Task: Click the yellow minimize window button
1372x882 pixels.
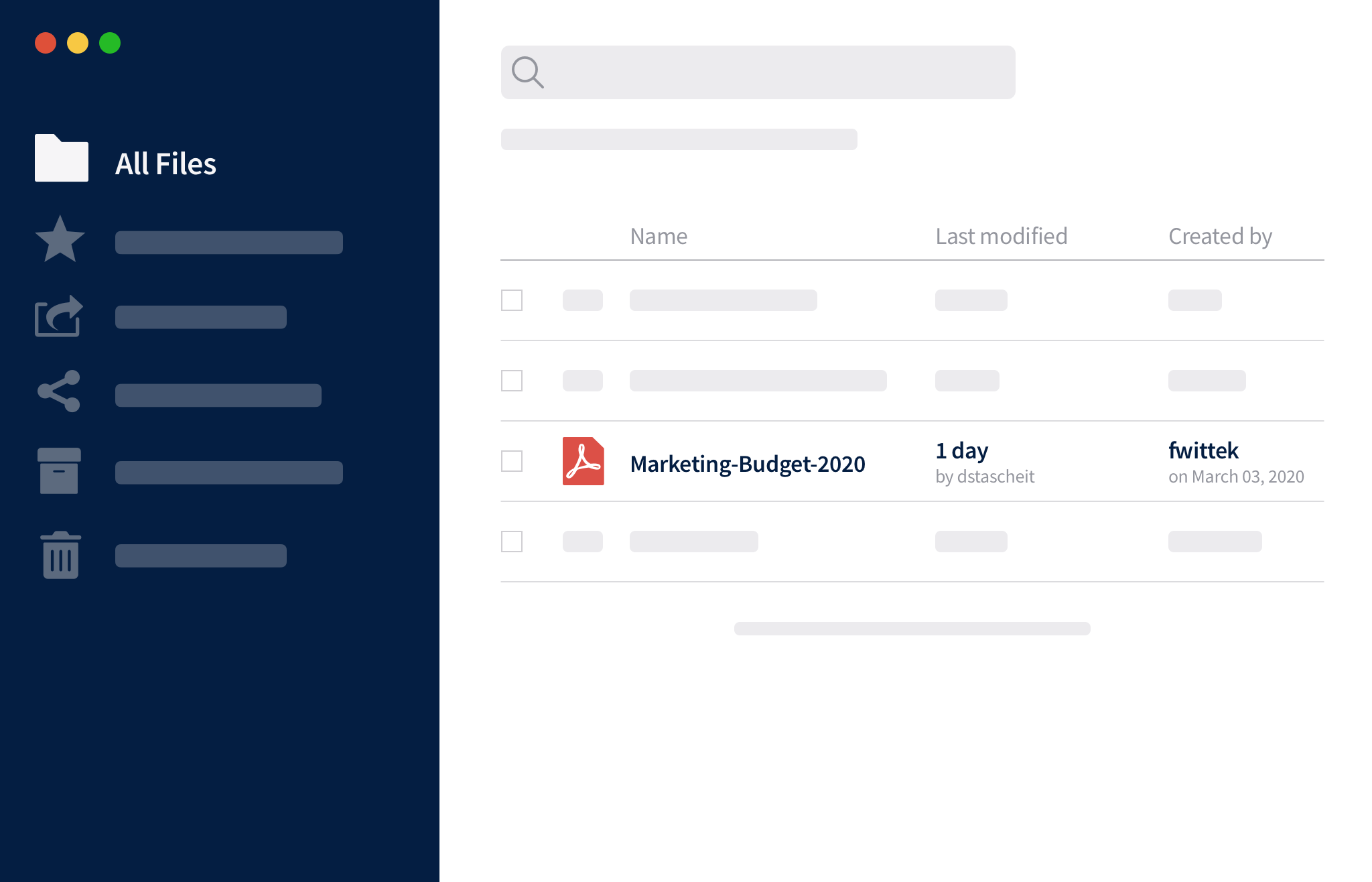Action: [x=78, y=43]
